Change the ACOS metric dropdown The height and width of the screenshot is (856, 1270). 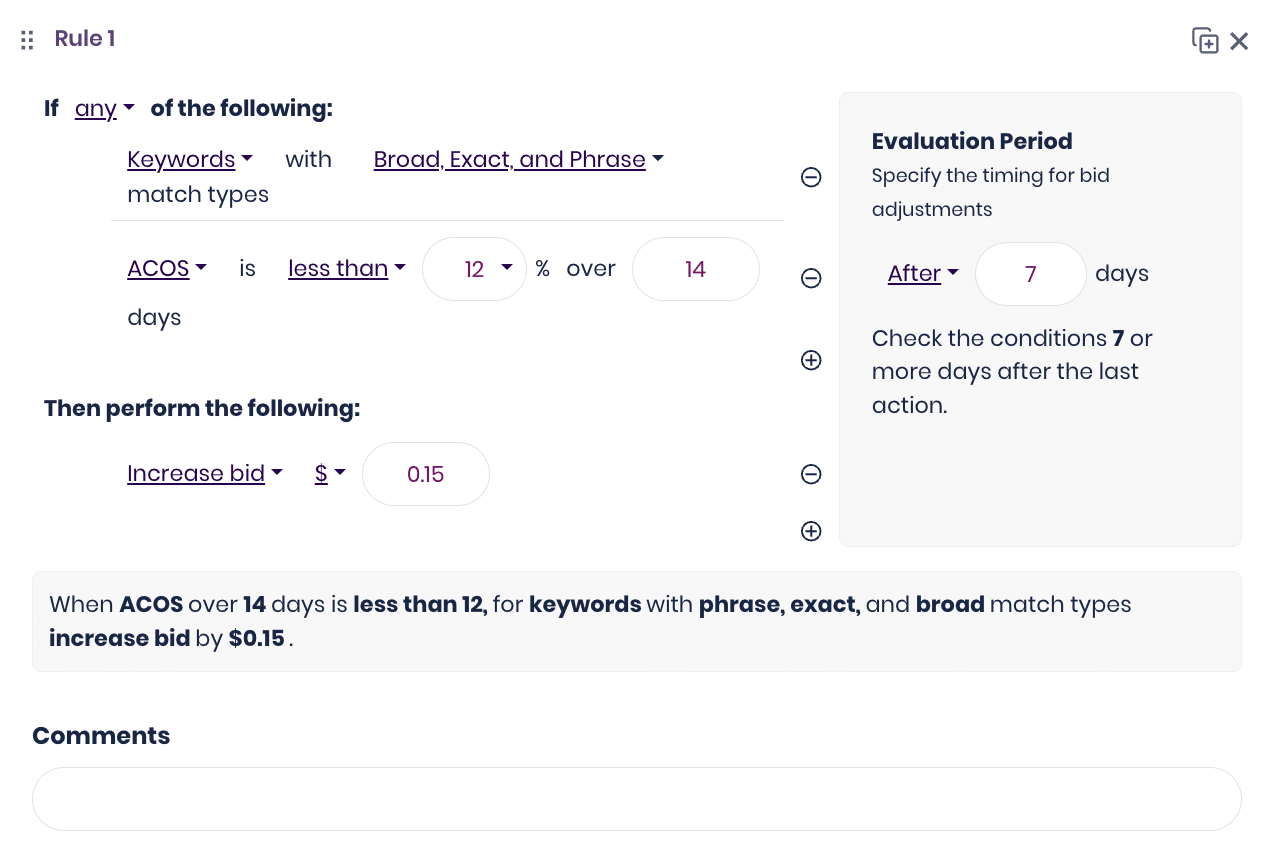pos(167,268)
